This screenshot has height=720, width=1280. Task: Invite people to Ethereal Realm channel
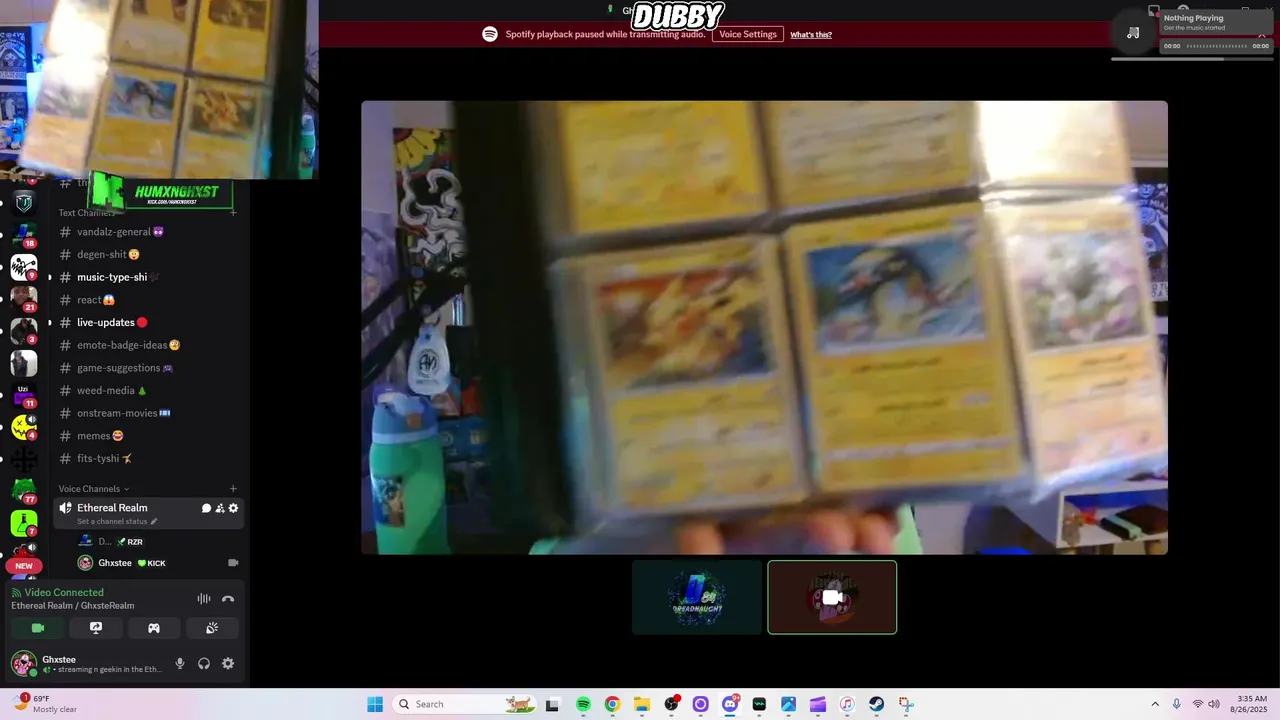220,508
